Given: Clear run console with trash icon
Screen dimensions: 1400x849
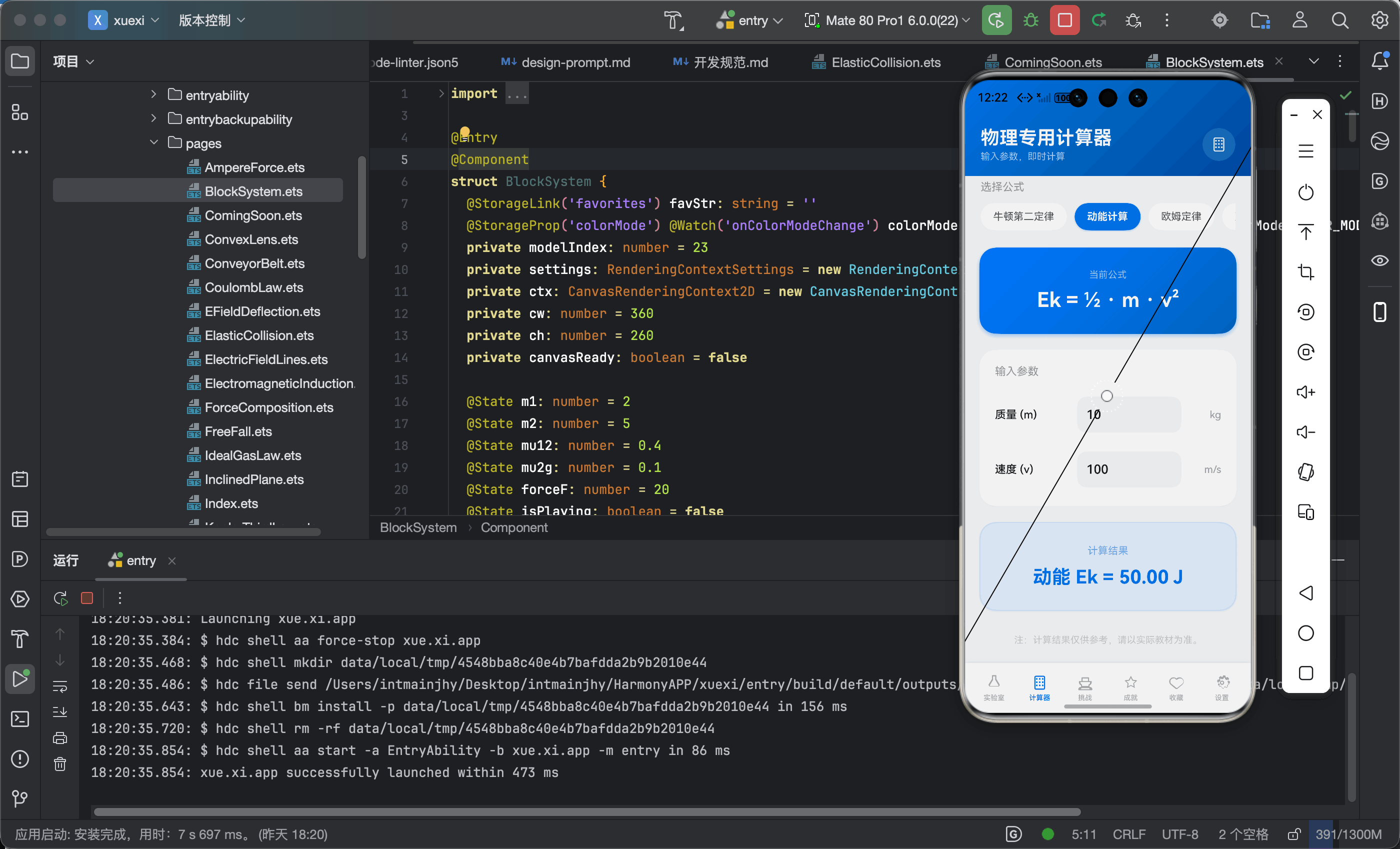Looking at the screenshot, I should 60,764.
